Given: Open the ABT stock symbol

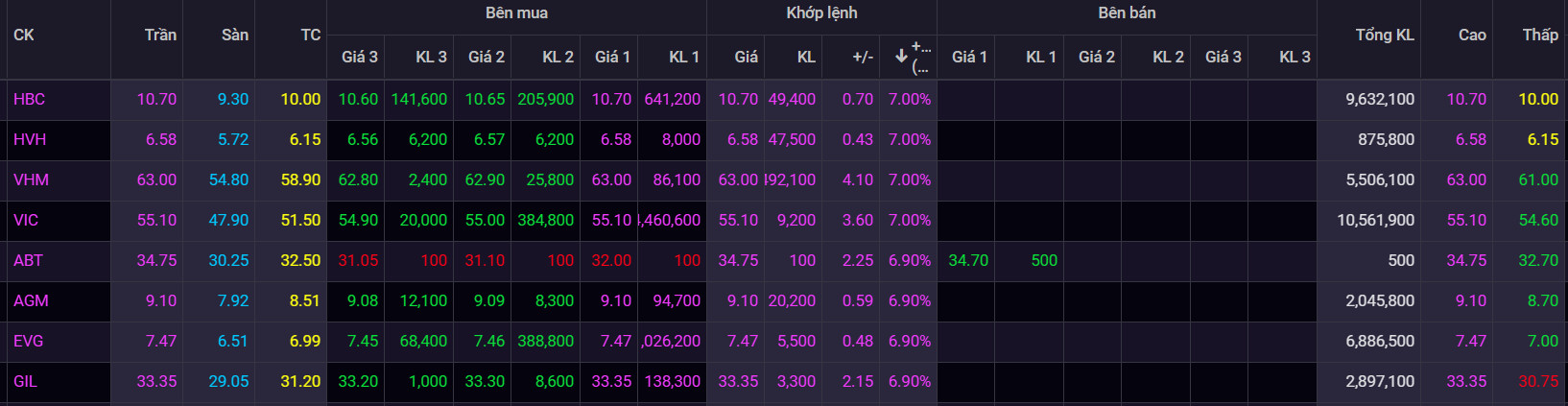Looking at the screenshot, I should click(x=28, y=260).
